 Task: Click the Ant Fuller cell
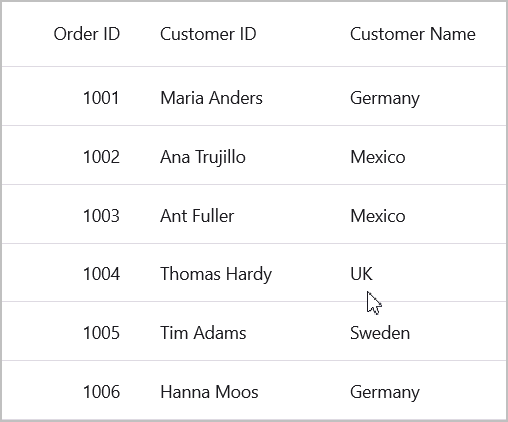coord(197,216)
